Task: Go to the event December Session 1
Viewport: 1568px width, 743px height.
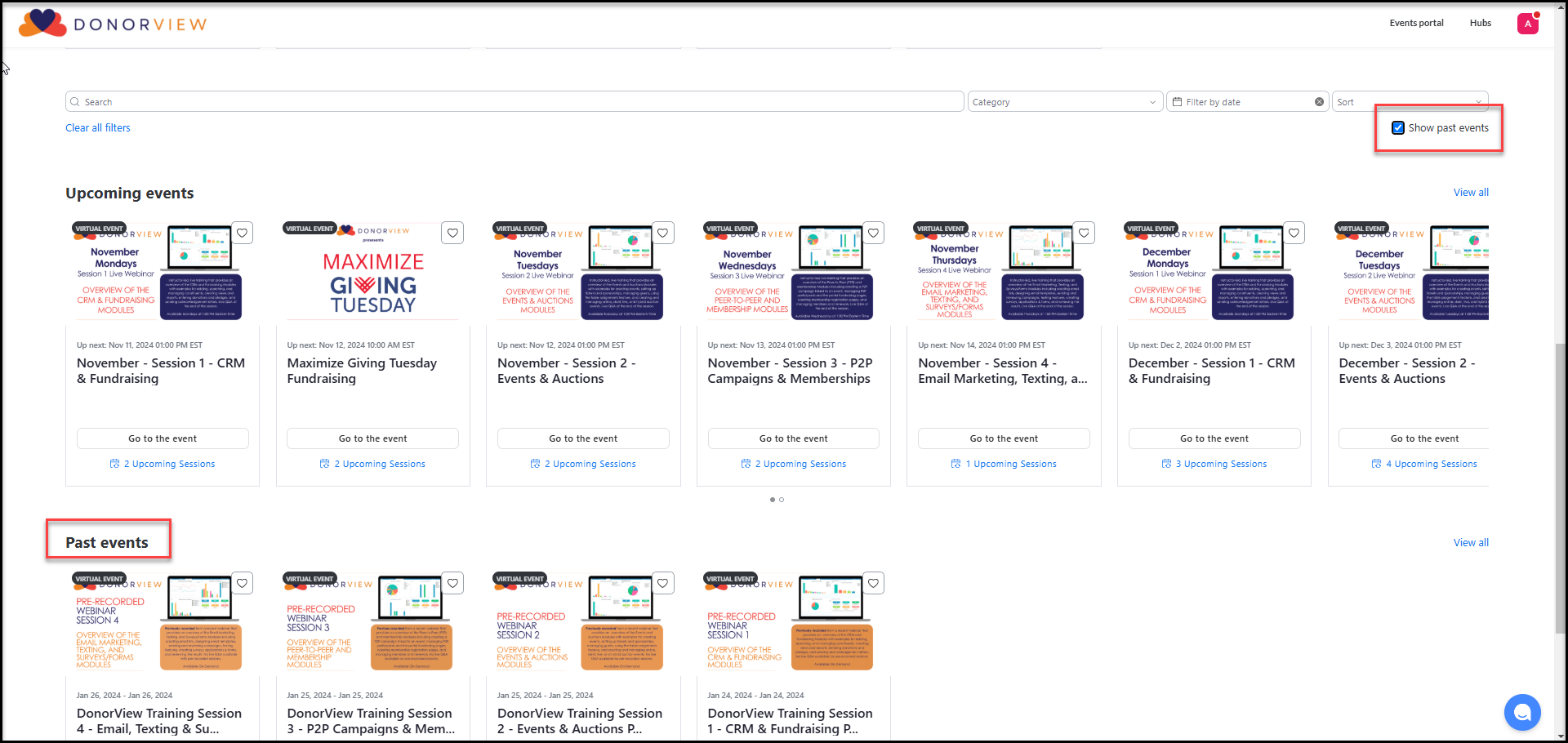Action: pos(1214,438)
